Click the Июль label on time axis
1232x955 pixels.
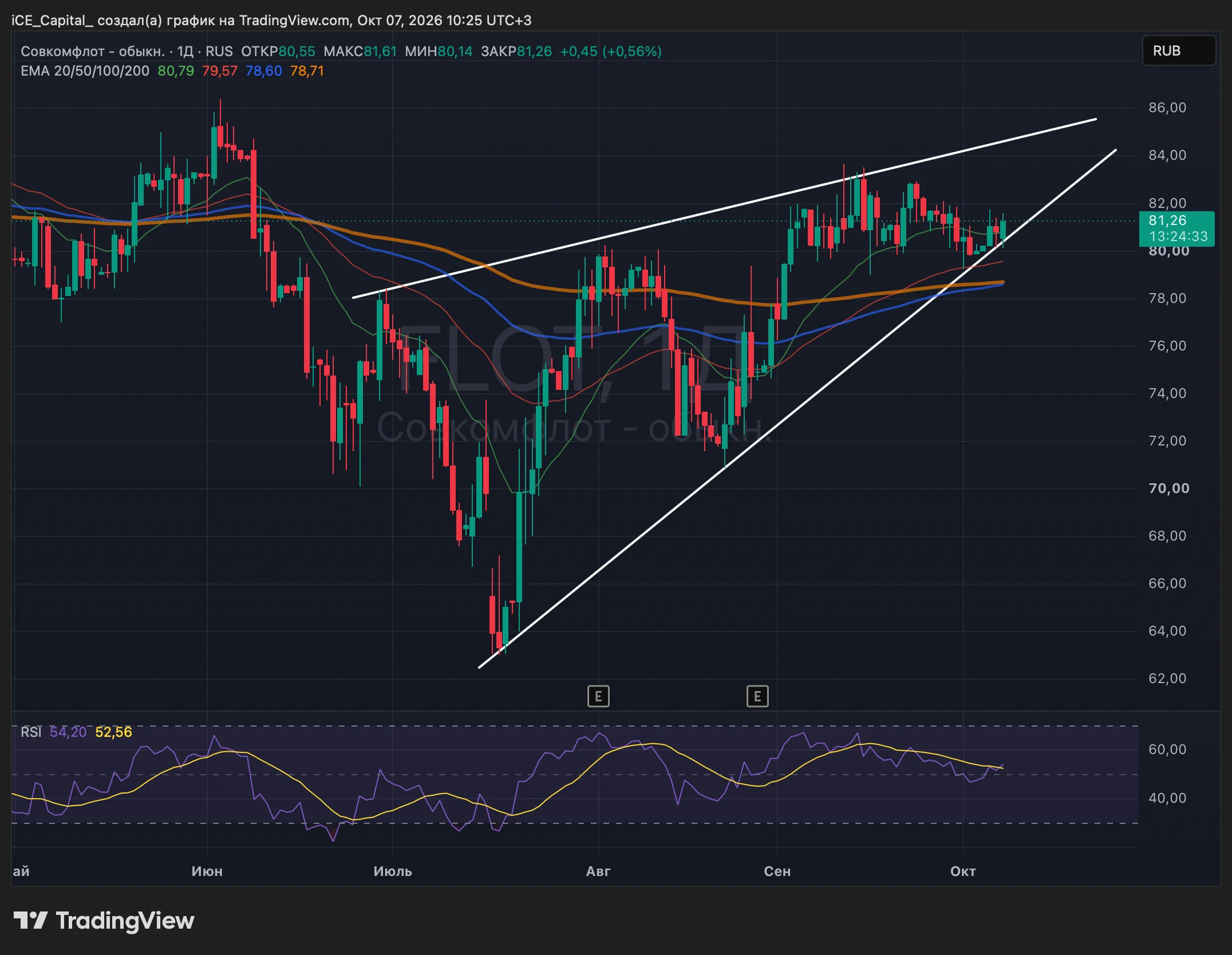[x=393, y=871]
